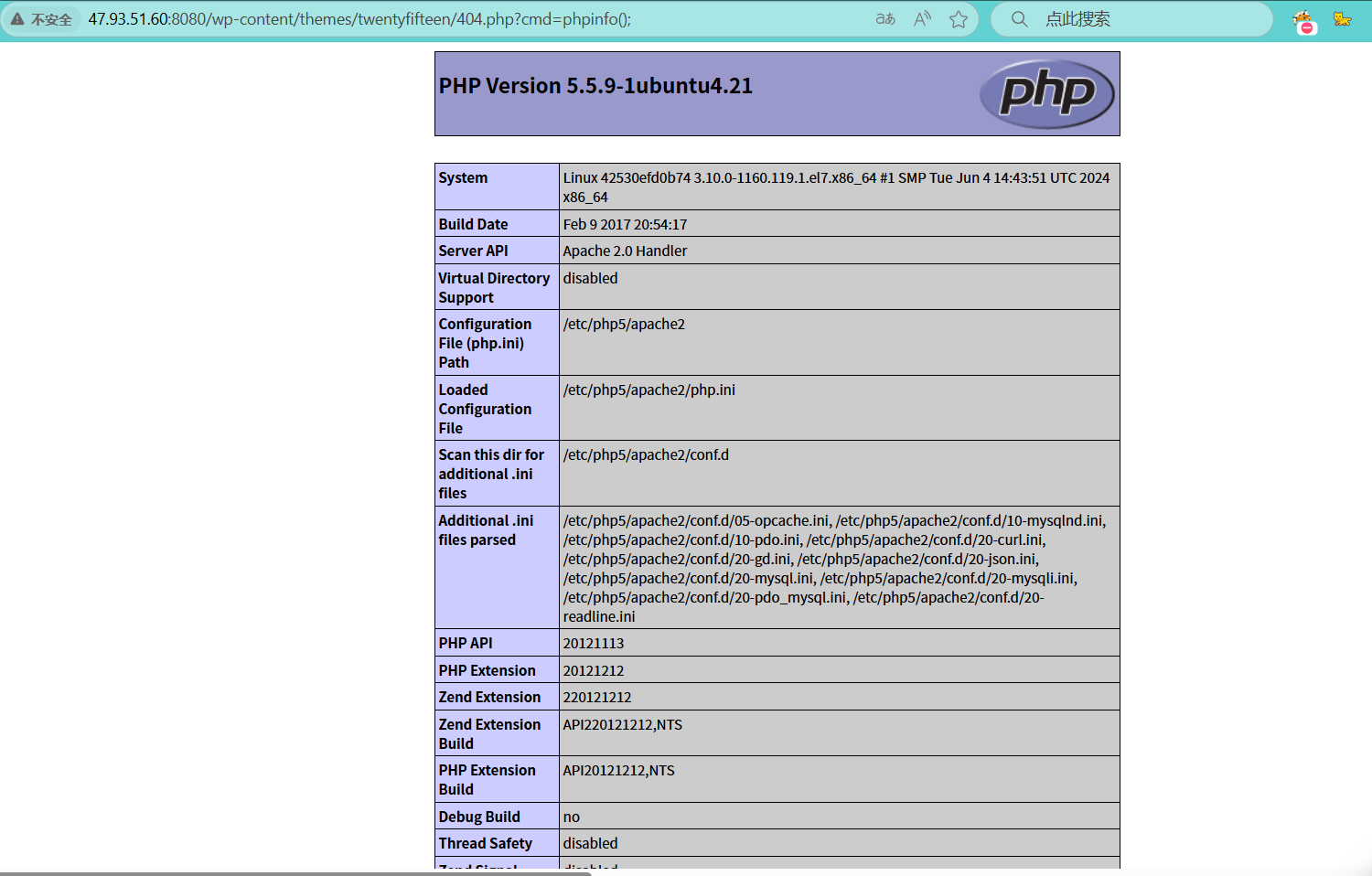Screen dimensions: 1372x876
Task: Select the Build Date label
Action: tap(473, 224)
